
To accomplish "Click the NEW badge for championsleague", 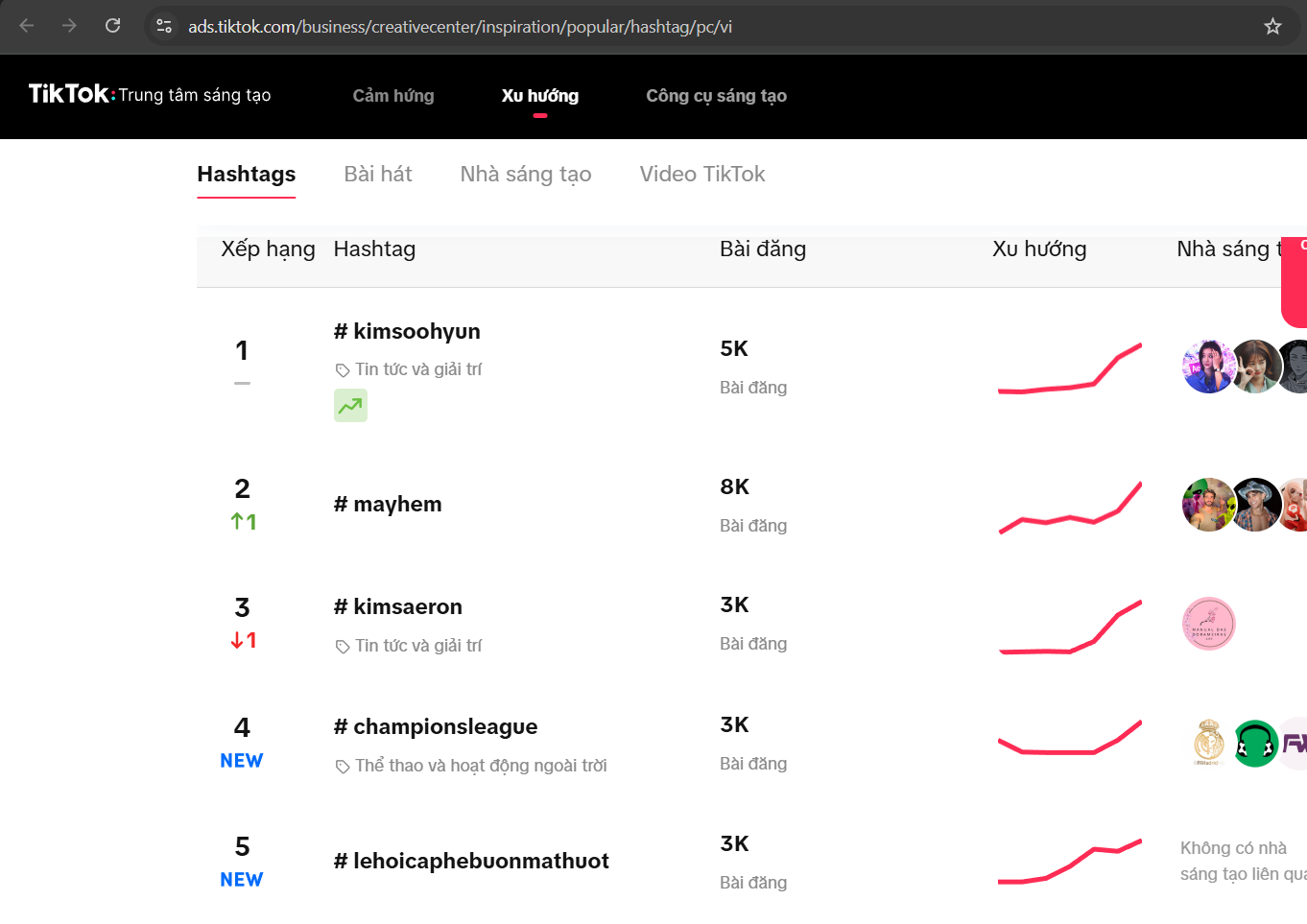I will 242,761.
